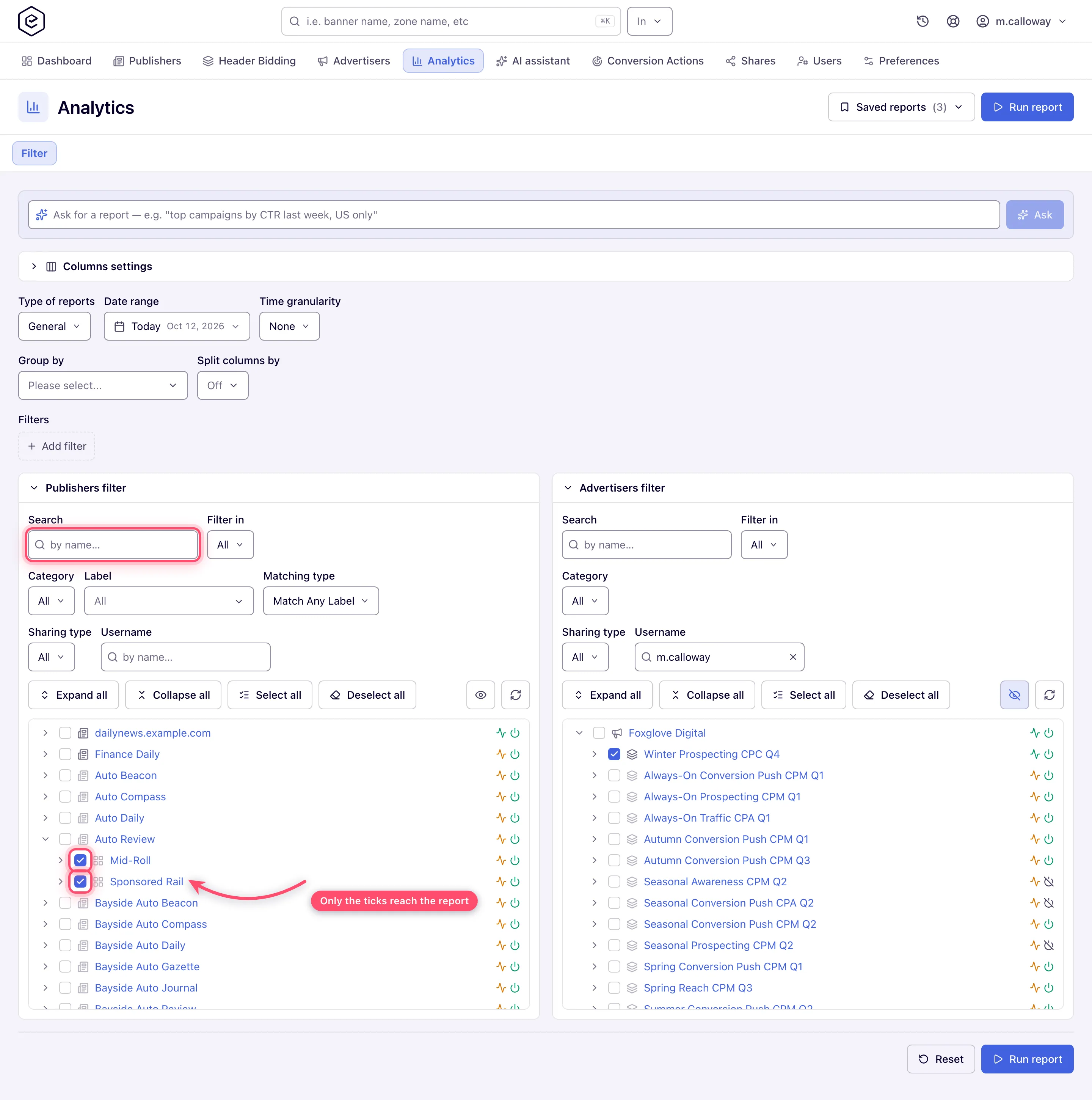Click disabled power icon for Seasonal Awareness CPM Q2
1092x1100 pixels.
click(x=1049, y=882)
